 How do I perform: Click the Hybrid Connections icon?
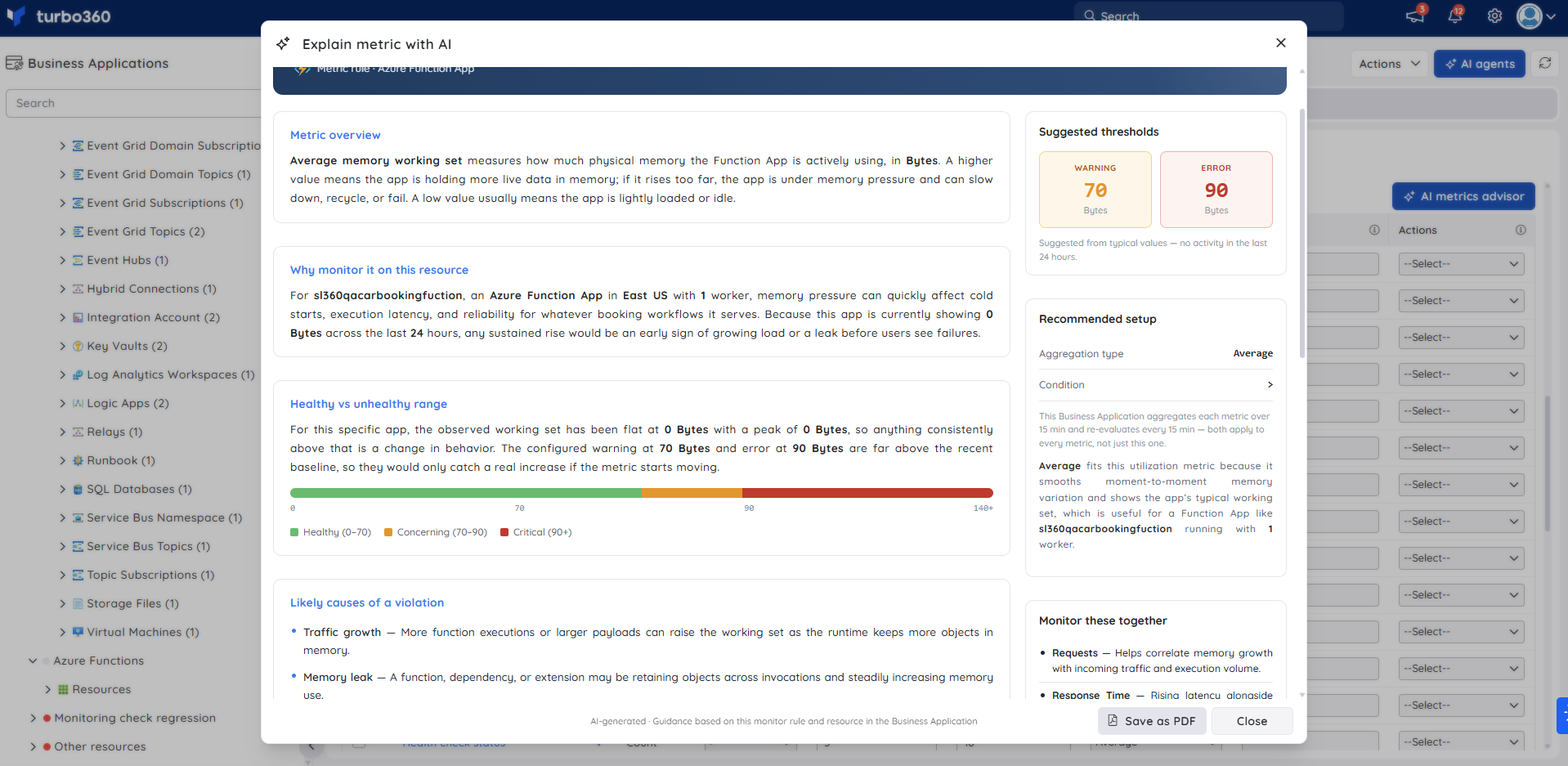pos(78,289)
